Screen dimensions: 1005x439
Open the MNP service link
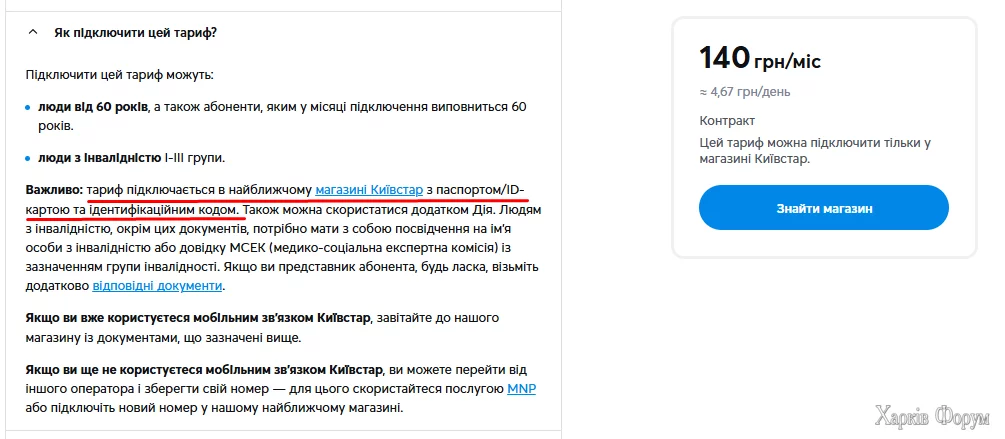click(521, 389)
